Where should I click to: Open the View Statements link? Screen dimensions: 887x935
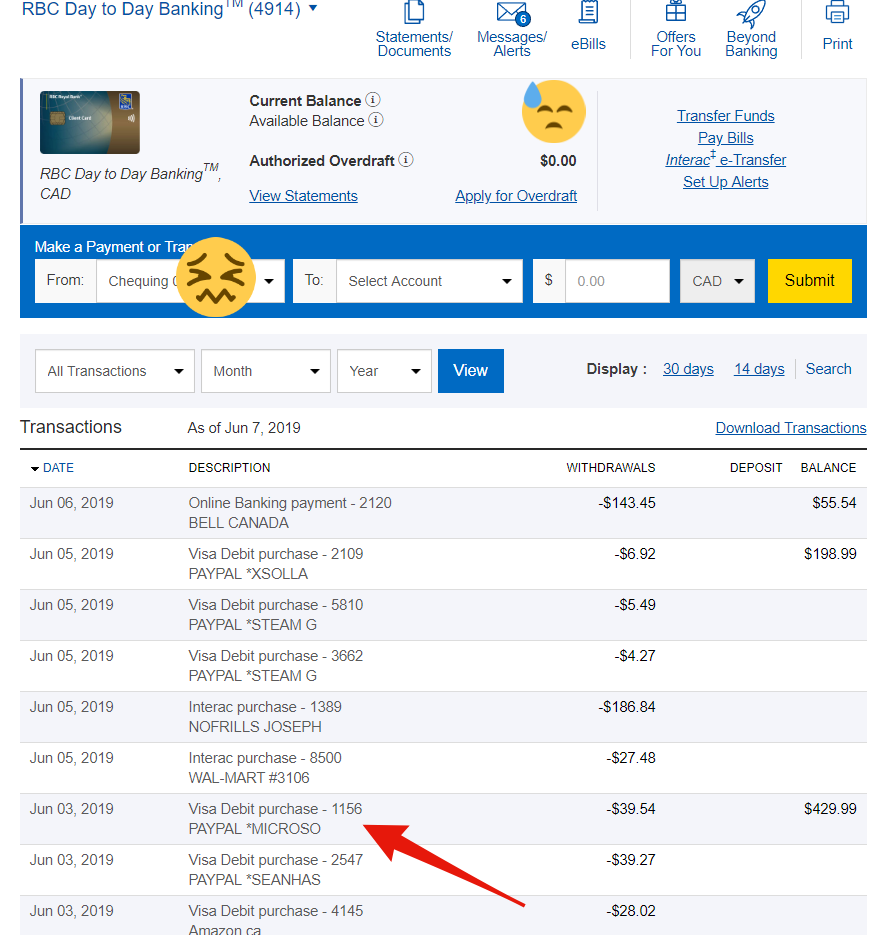click(x=303, y=196)
